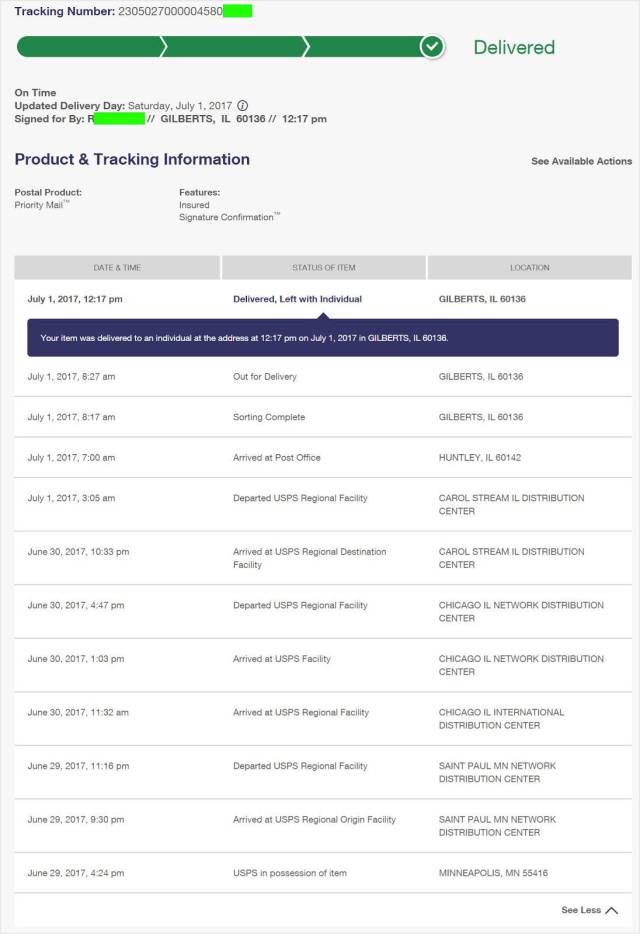
Task: Click the green Delivered checkmark circle
Action: point(432,47)
